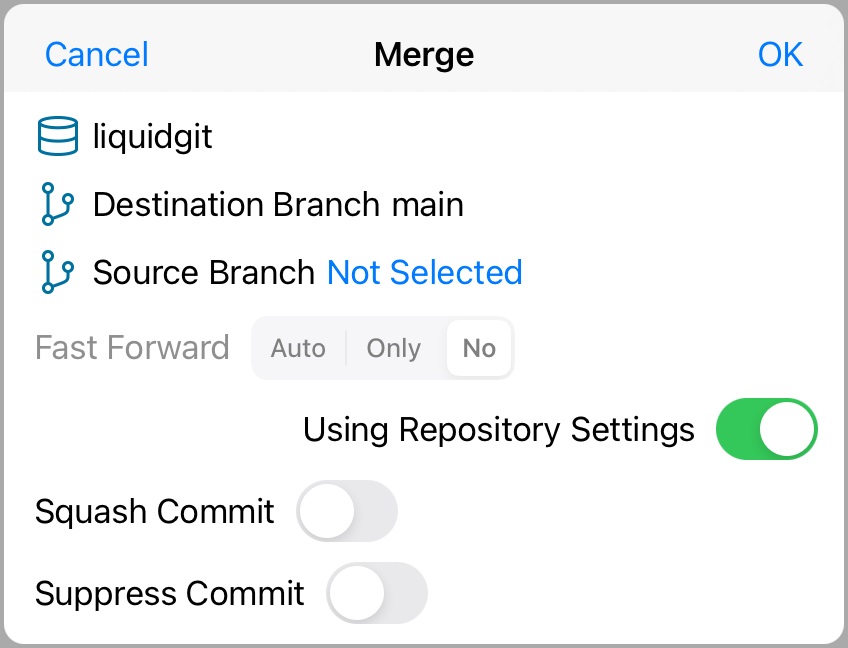
Task: Select Only fast forward mode
Action: (392, 348)
